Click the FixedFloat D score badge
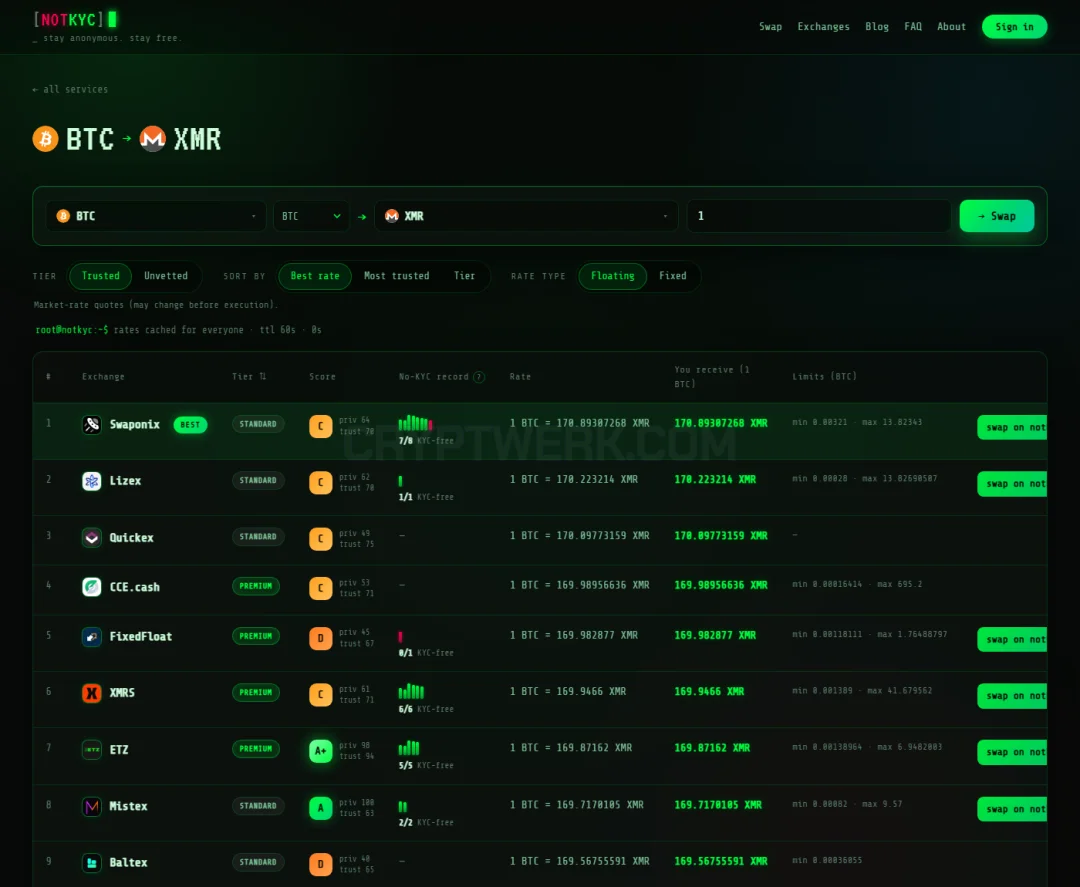Viewport: 1080px width, 887px height. (x=320, y=638)
